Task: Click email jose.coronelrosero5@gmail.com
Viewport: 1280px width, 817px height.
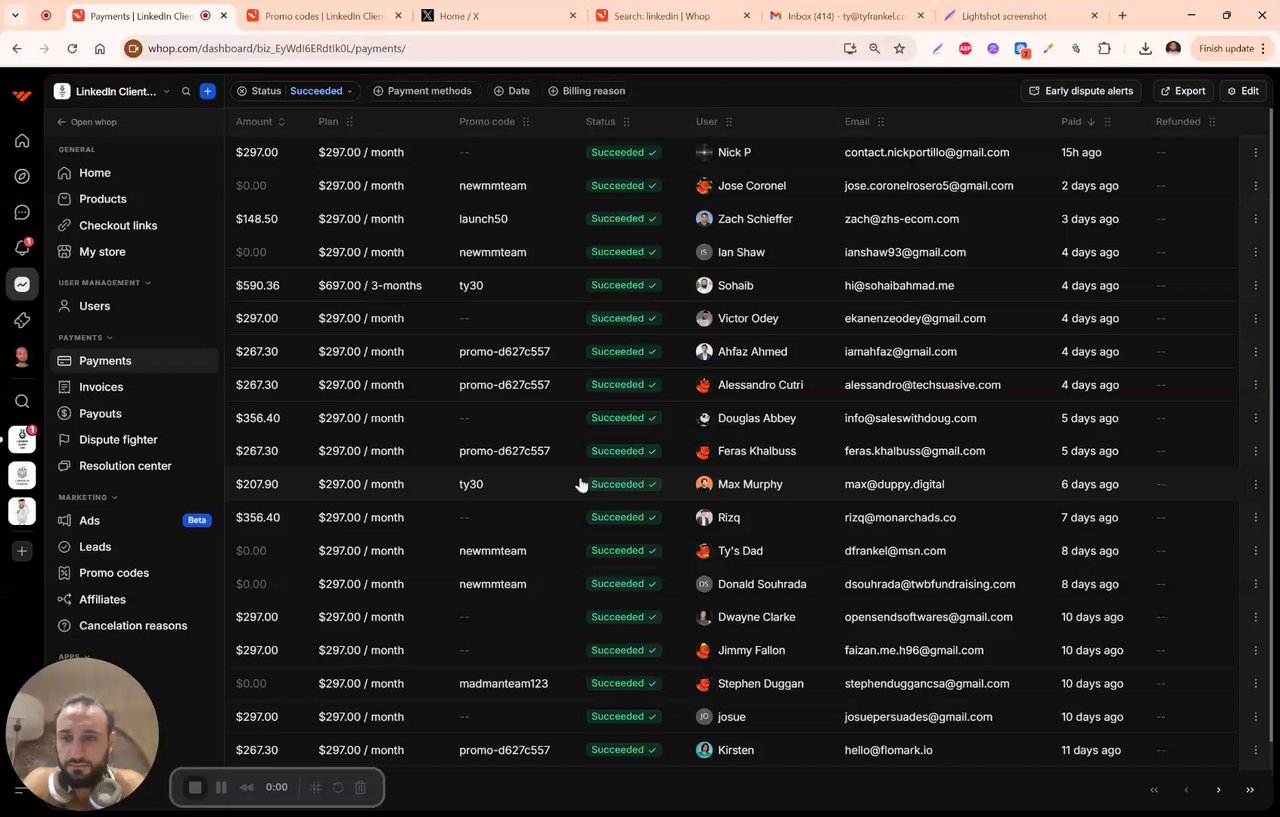Action: (929, 186)
